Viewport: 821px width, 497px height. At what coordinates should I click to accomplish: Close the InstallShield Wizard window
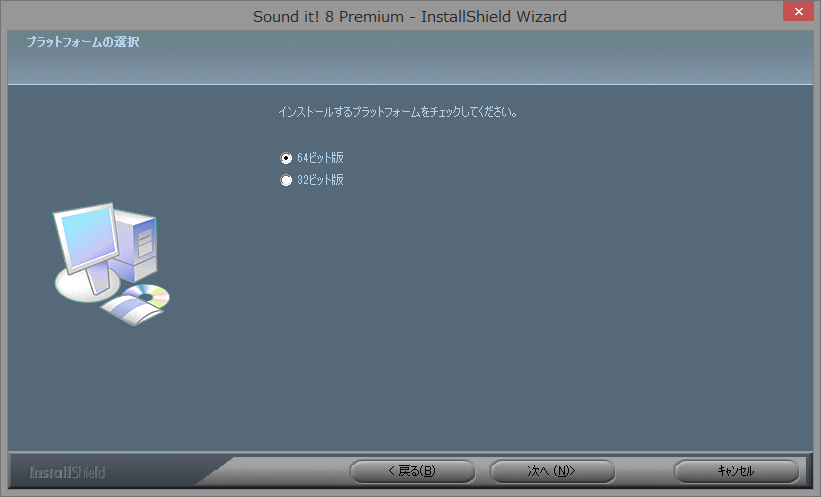pyautogui.click(x=798, y=11)
